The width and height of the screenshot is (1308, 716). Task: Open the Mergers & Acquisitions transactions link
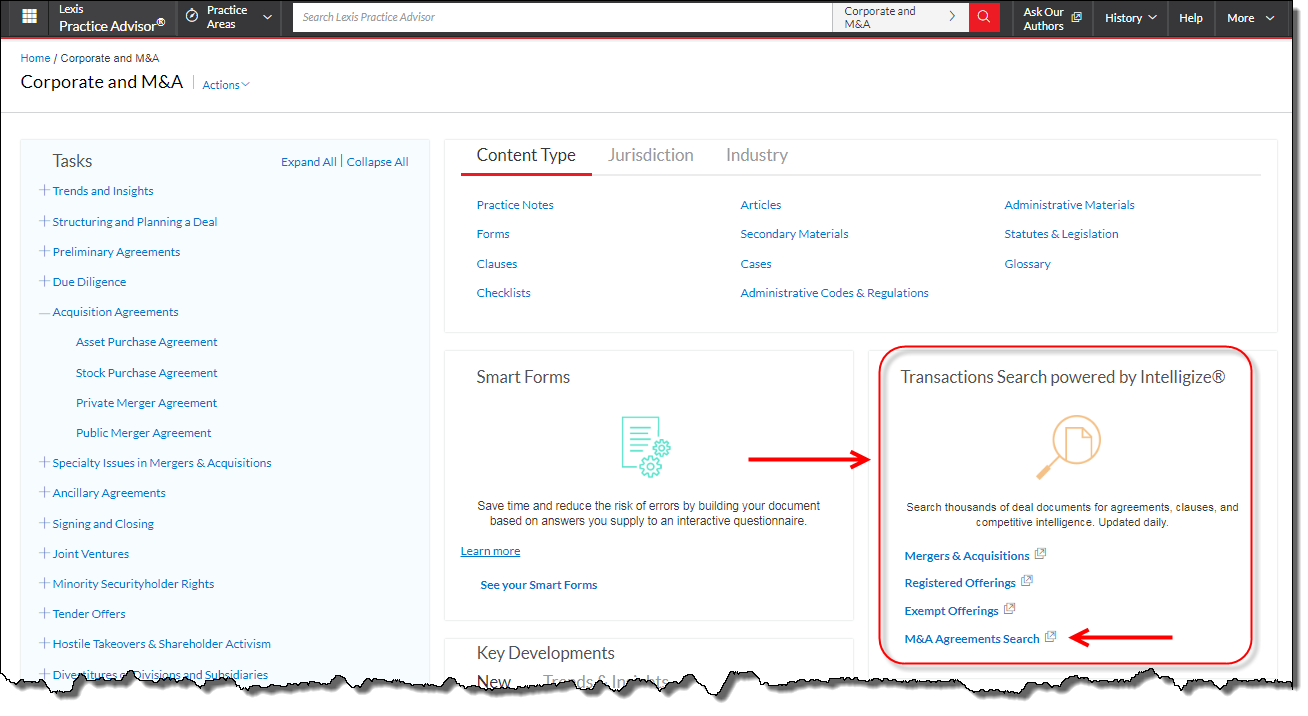(967, 556)
